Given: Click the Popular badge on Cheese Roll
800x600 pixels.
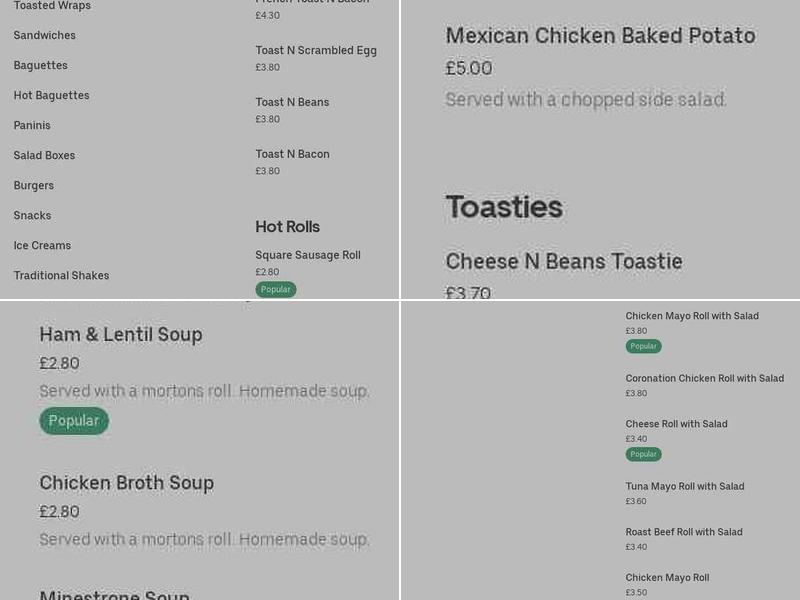Looking at the screenshot, I should [643, 454].
